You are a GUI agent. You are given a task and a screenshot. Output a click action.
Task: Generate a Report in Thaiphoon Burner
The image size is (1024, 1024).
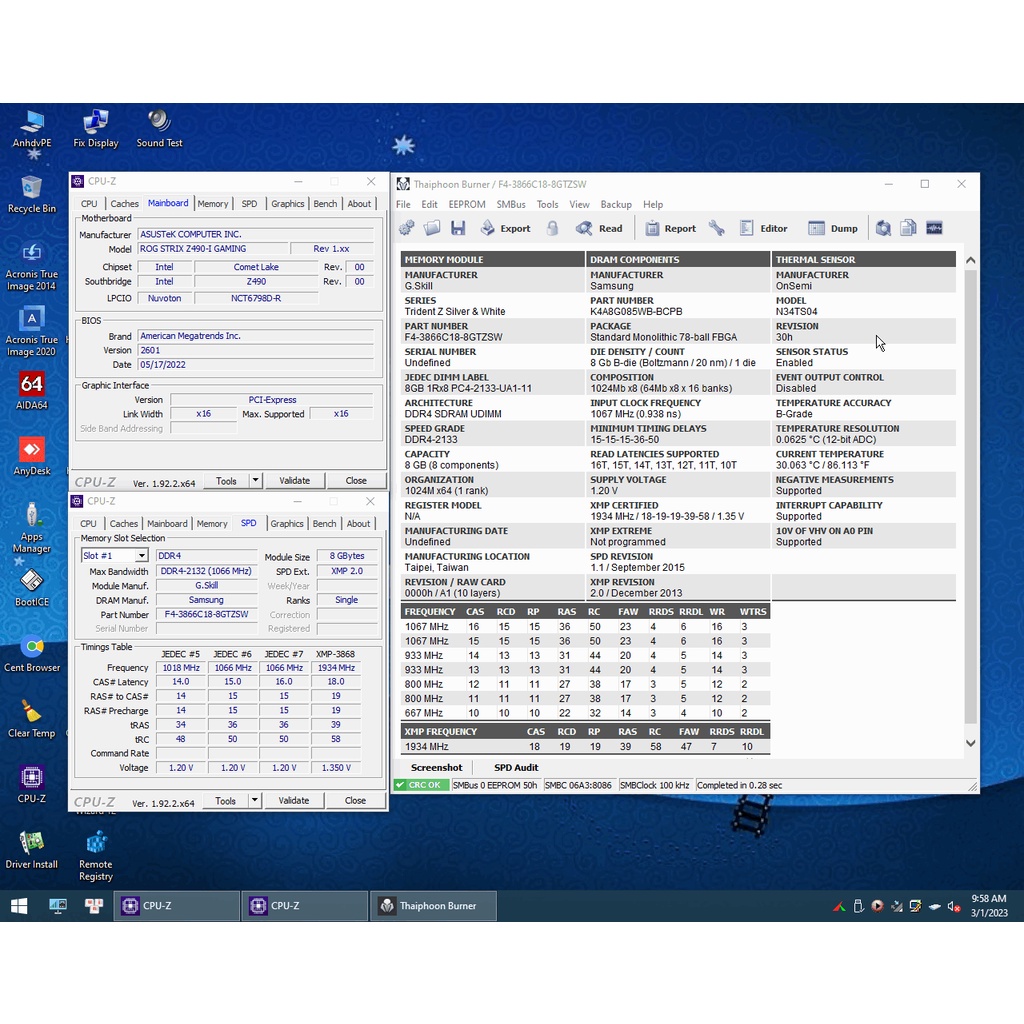(670, 228)
